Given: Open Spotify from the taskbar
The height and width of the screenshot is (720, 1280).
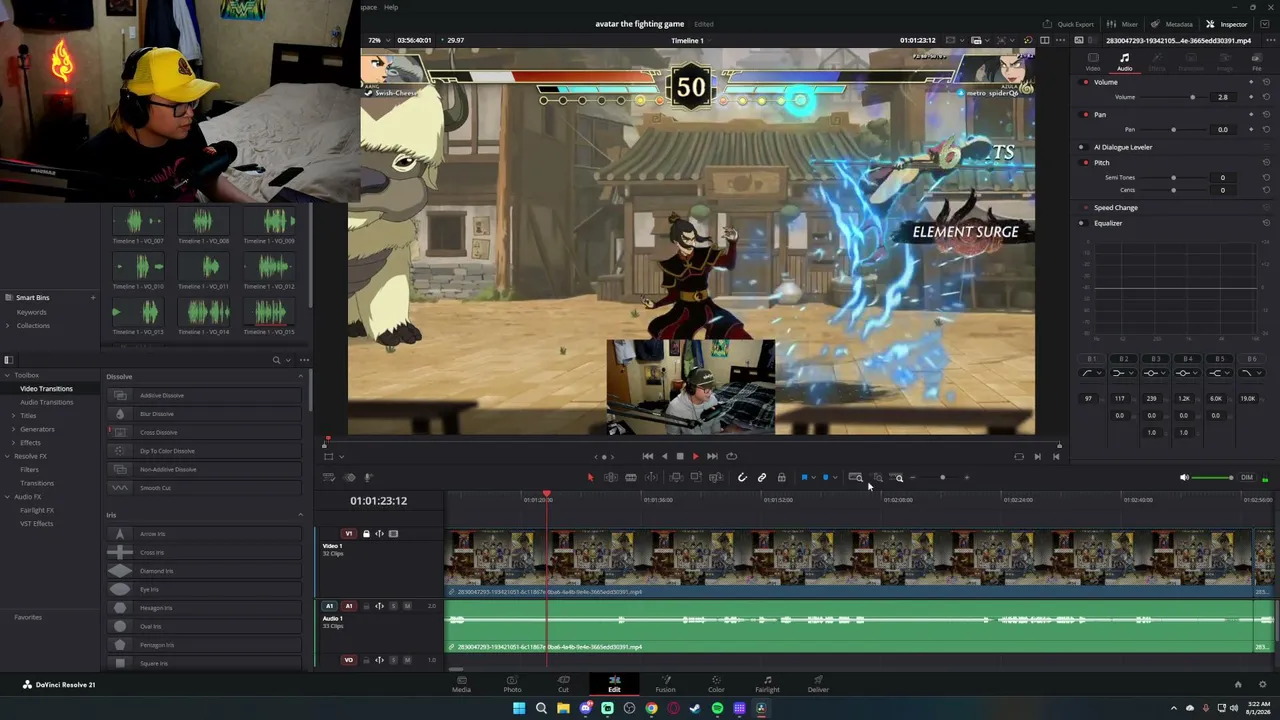Looking at the screenshot, I should 717,708.
